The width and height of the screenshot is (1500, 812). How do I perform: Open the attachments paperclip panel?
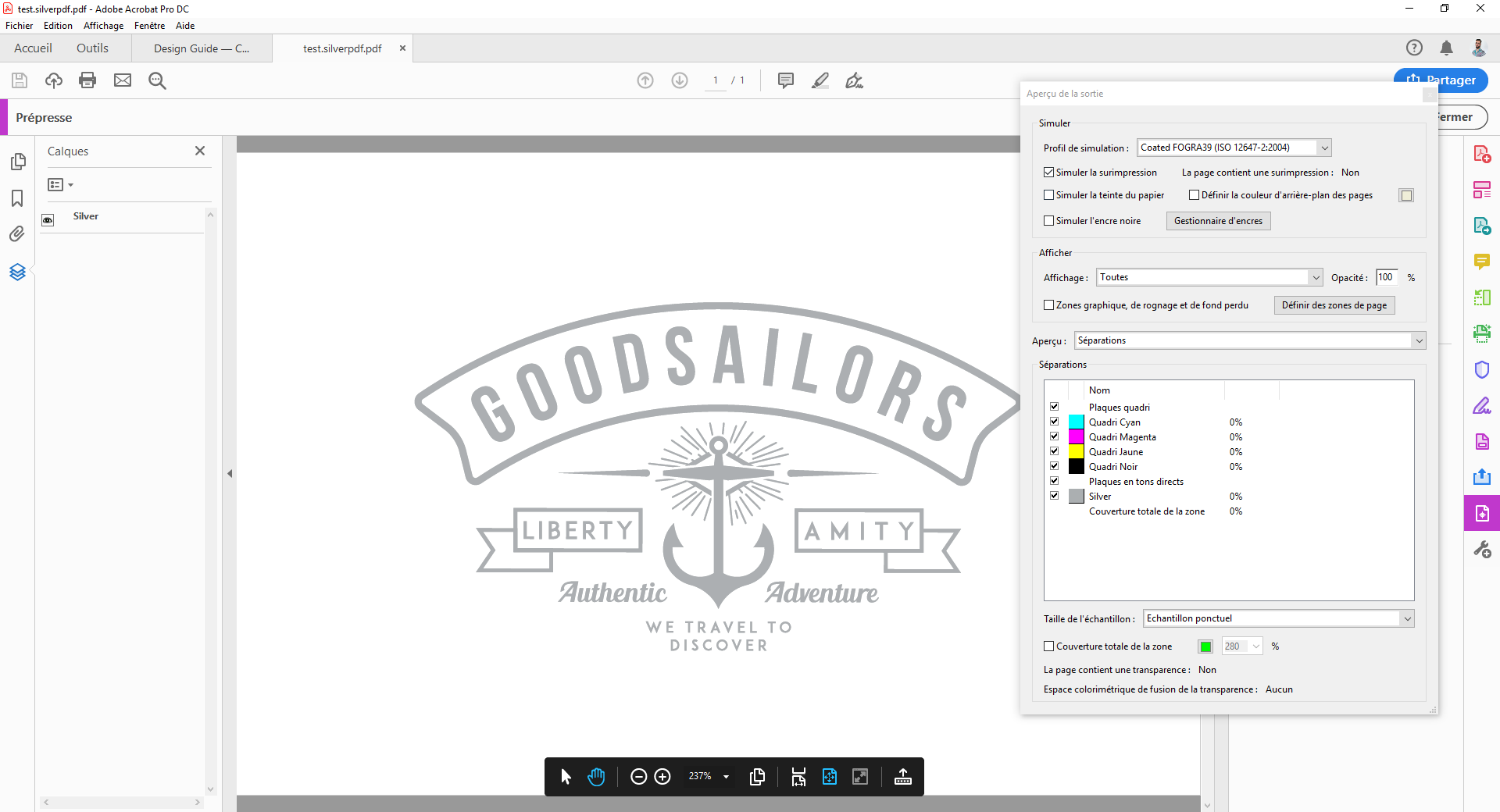tap(17, 234)
